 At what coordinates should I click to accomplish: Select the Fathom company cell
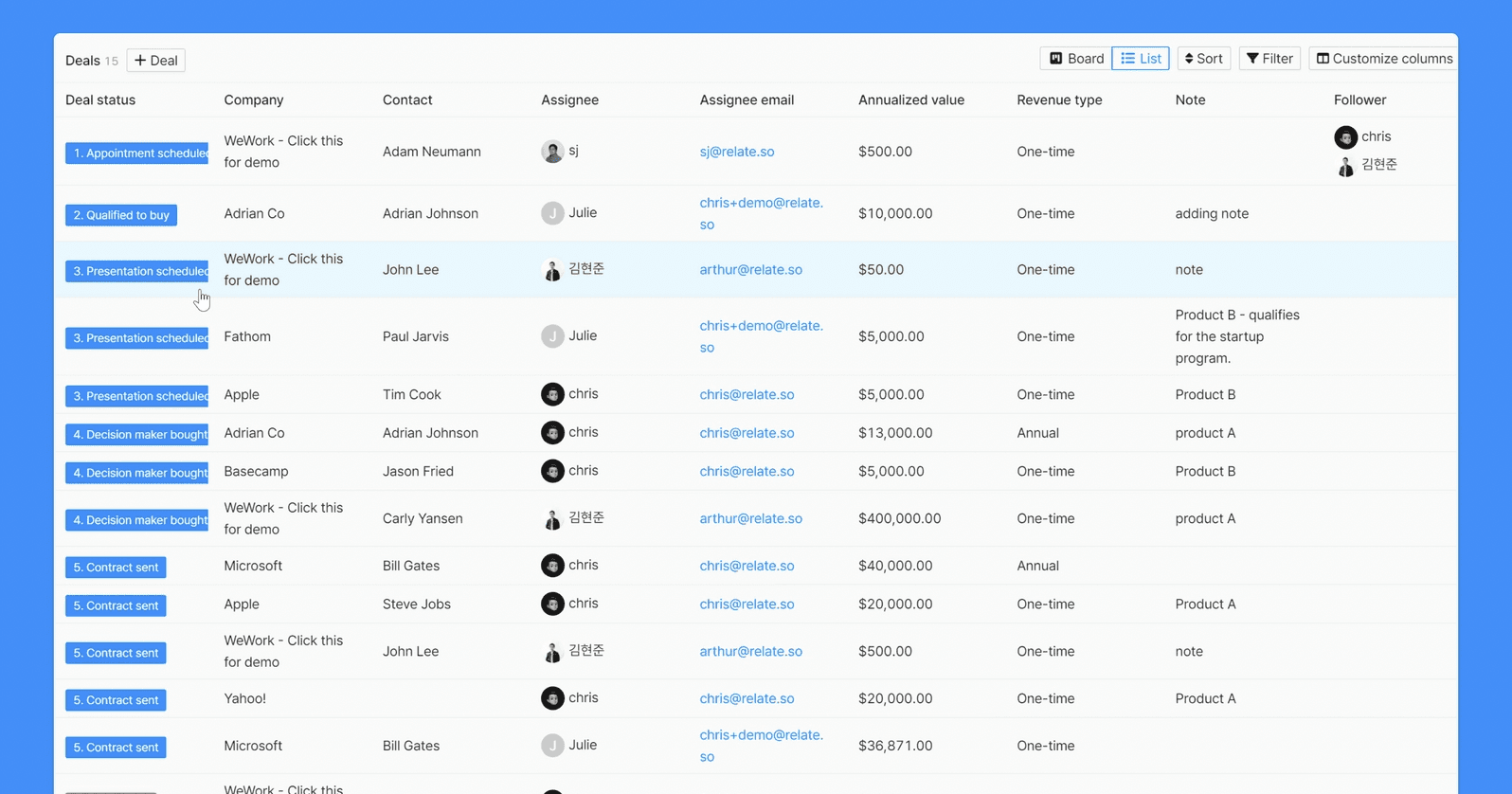pos(247,336)
